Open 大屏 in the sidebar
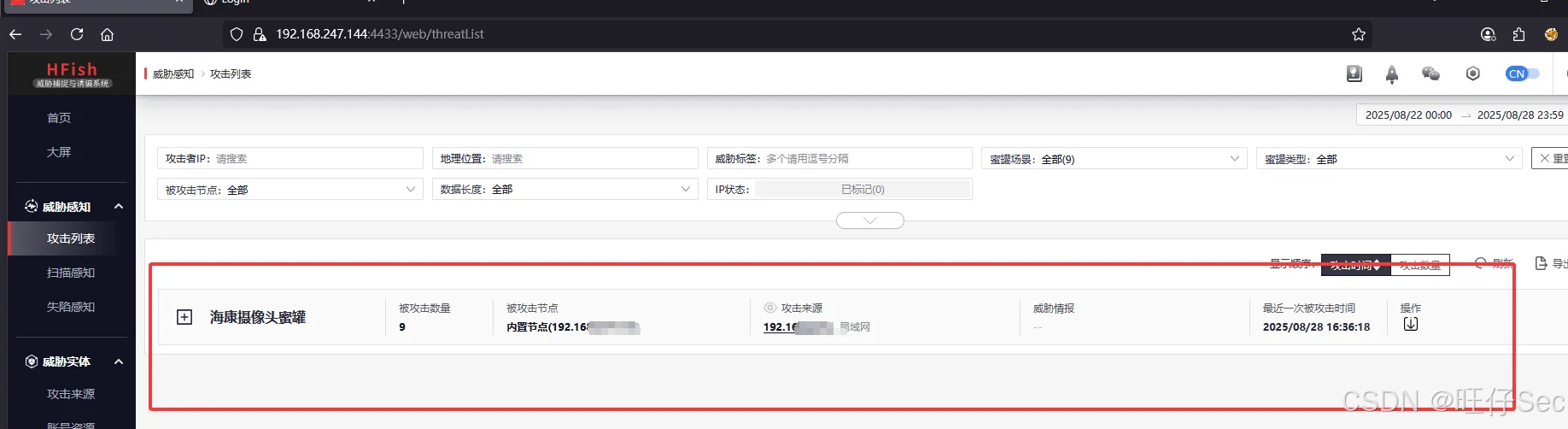Screen dimensions: 1568x429 [59, 152]
